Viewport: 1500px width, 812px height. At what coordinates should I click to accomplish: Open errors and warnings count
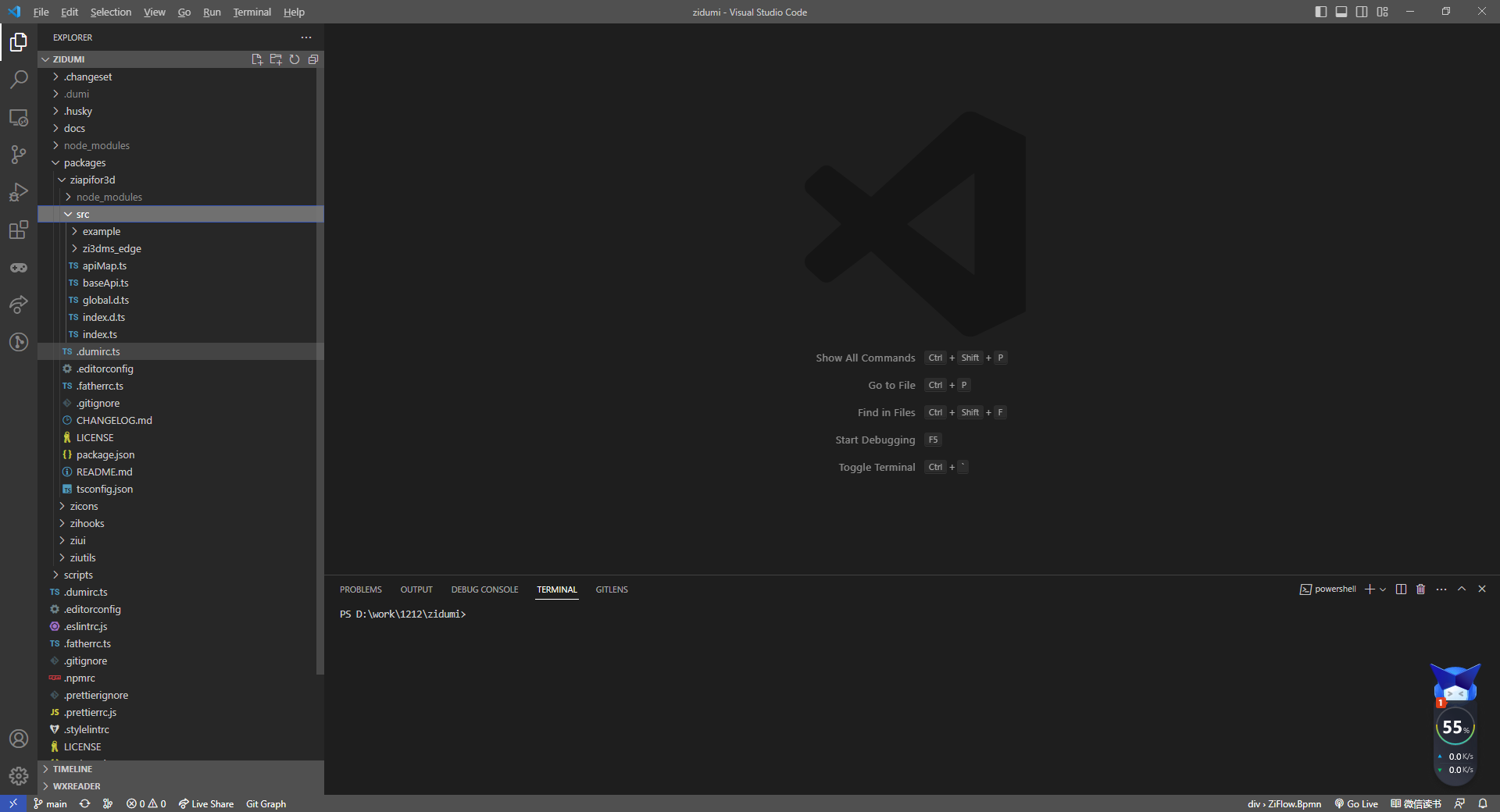pos(146,803)
